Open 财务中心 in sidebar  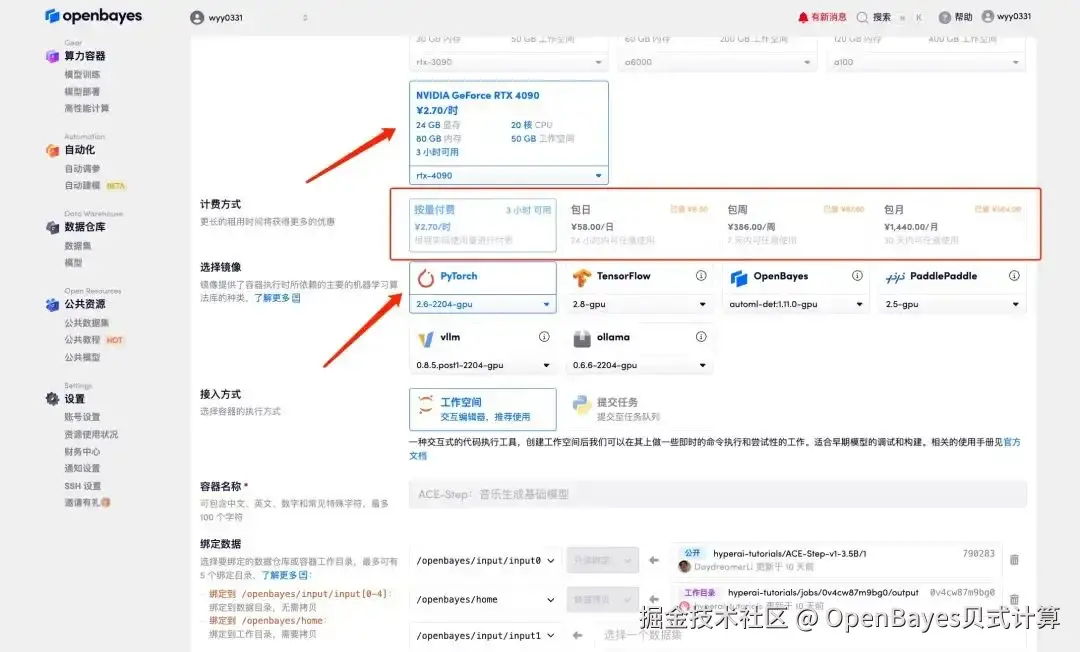pyautogui.click(x=82, y=452)
